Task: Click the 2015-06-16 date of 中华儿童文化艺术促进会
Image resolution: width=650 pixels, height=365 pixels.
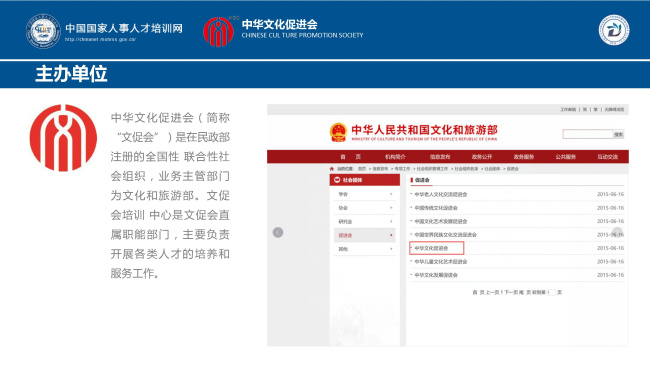Action: point(610,262)
